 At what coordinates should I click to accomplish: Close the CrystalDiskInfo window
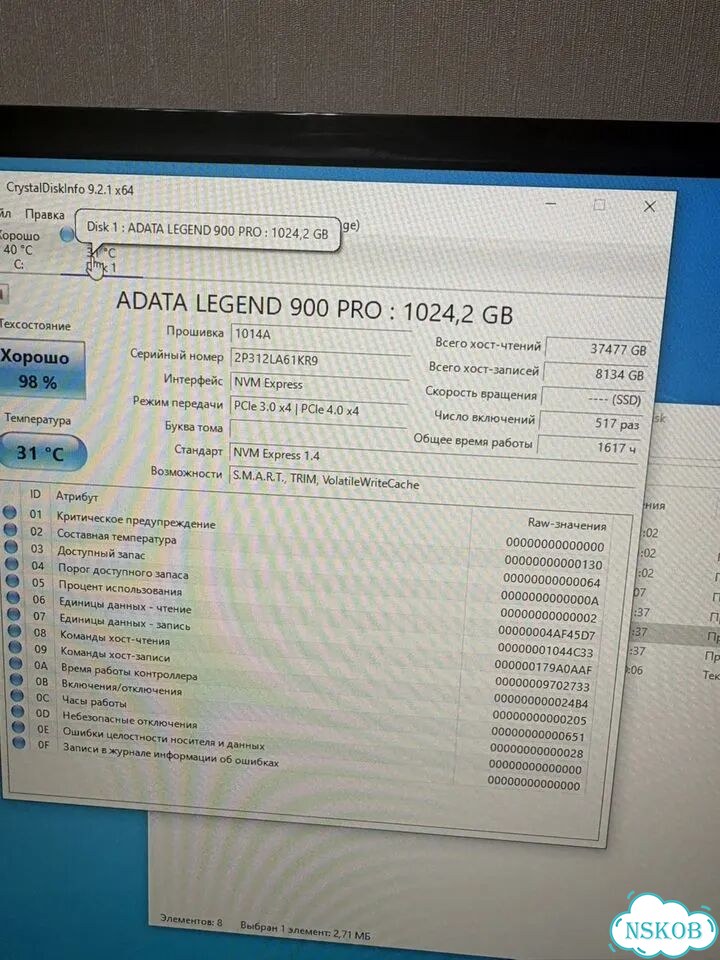click(x=650, y=207)
